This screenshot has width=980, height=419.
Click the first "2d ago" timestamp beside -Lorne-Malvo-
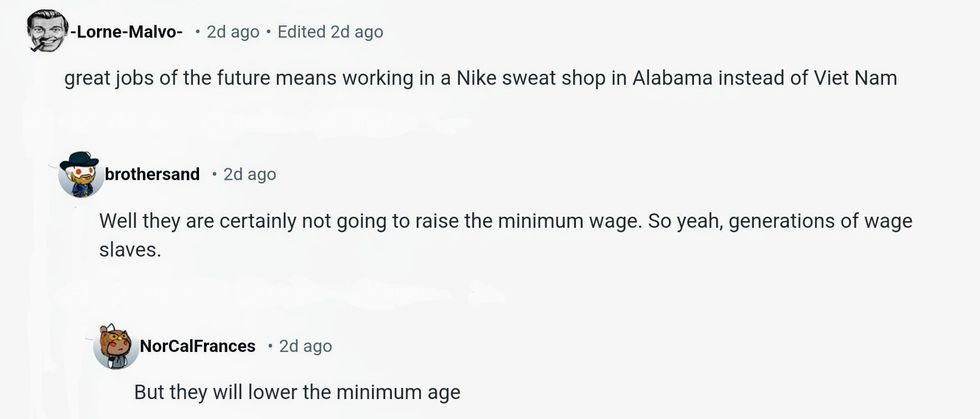pos(232,32)
